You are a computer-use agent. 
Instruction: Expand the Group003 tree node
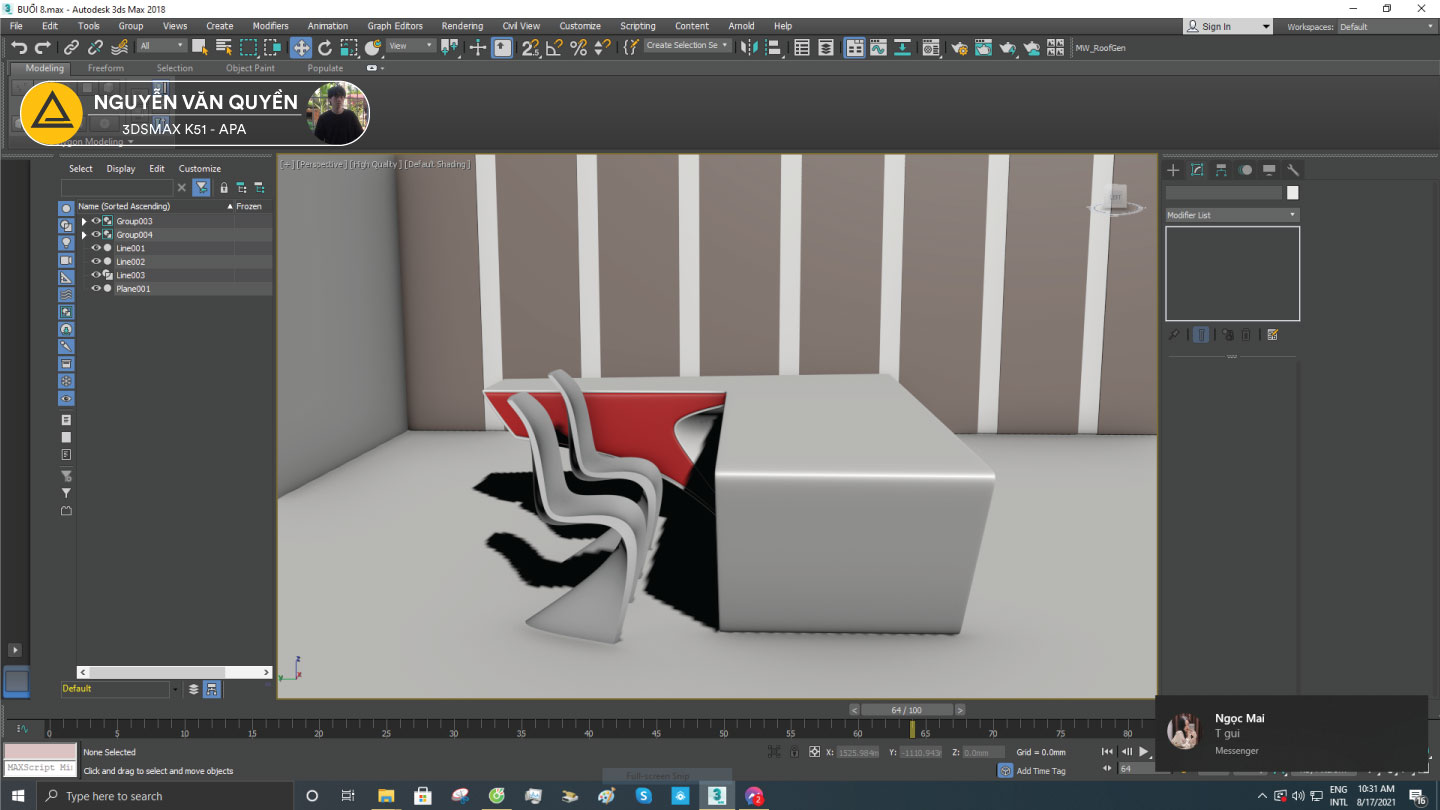click(x=84, y=221)
